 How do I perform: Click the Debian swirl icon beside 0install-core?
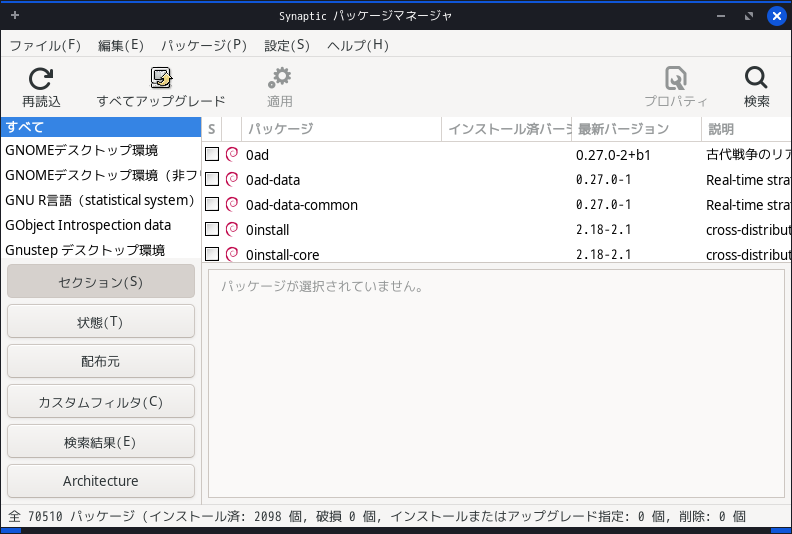[x=232, y=254]
